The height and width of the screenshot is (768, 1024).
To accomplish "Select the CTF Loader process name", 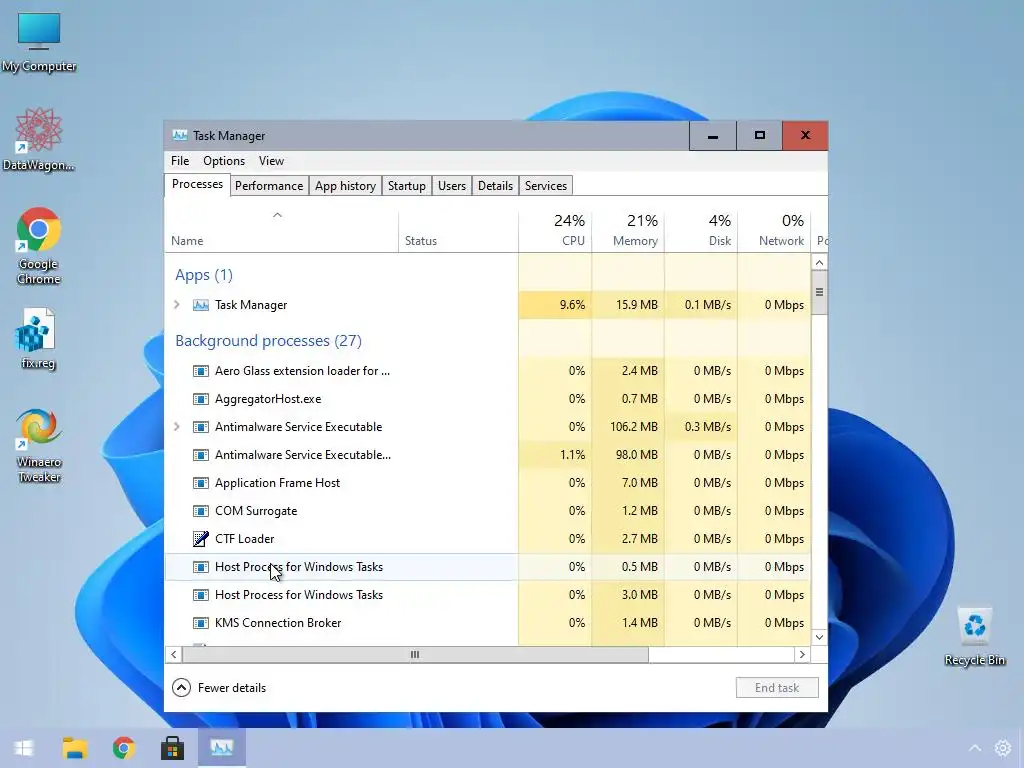I will point(244,539).
